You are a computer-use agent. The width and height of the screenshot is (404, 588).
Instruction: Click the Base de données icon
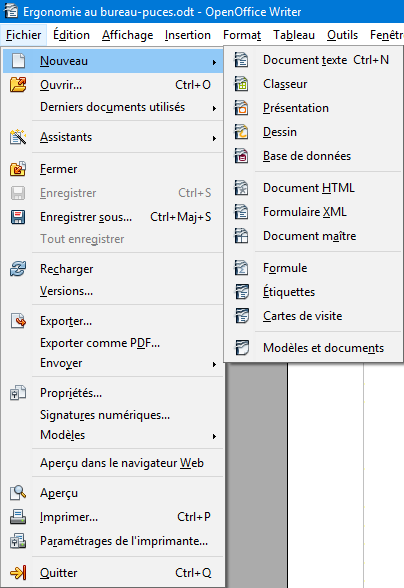tap(241, 156)
